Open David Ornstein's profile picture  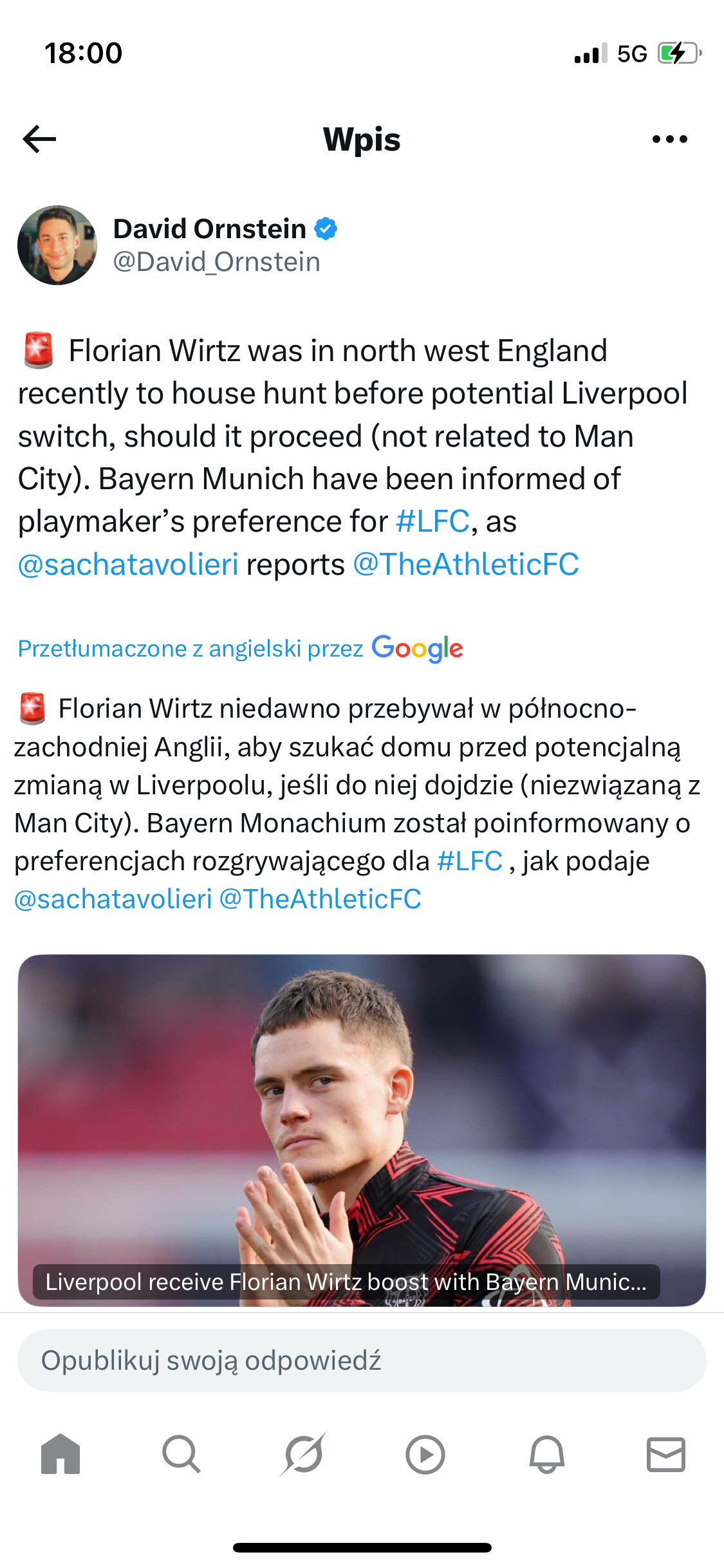click(57, 245)
